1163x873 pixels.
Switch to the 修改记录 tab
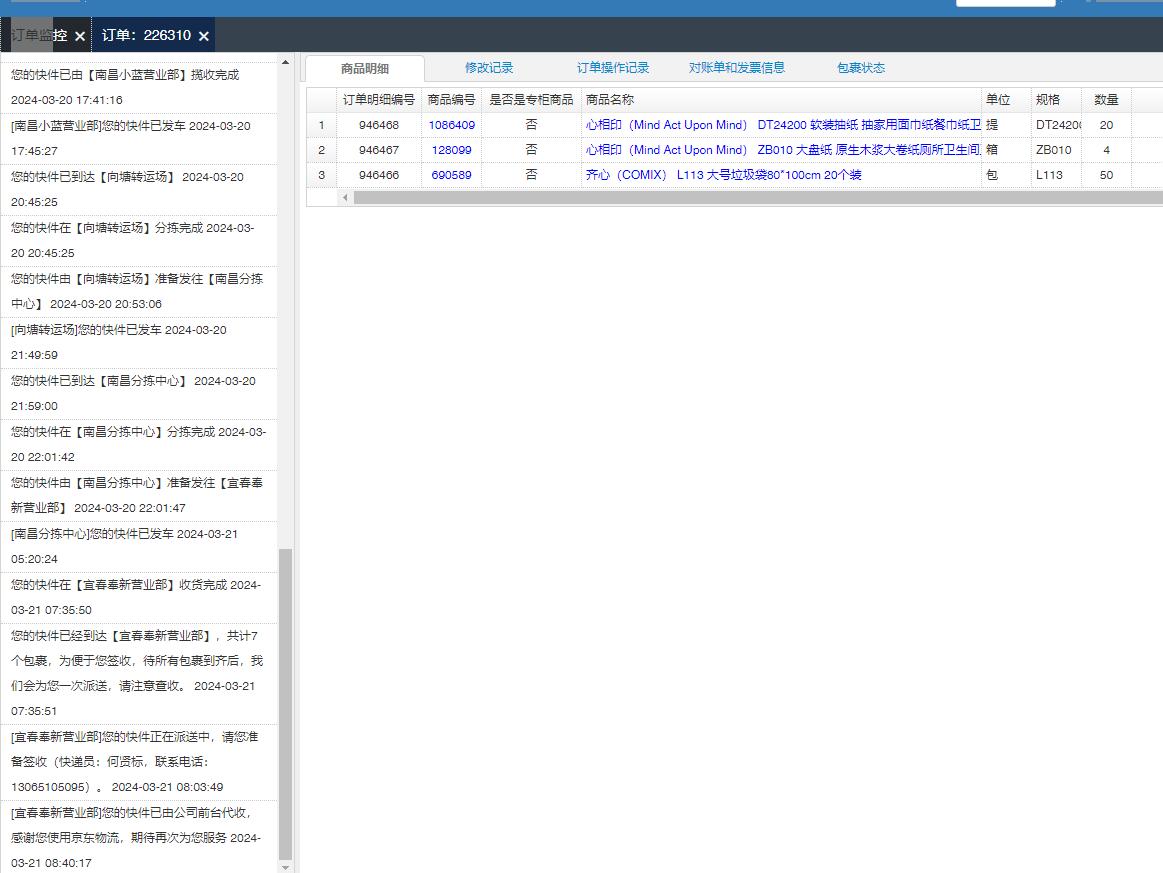tap(489, 67)
